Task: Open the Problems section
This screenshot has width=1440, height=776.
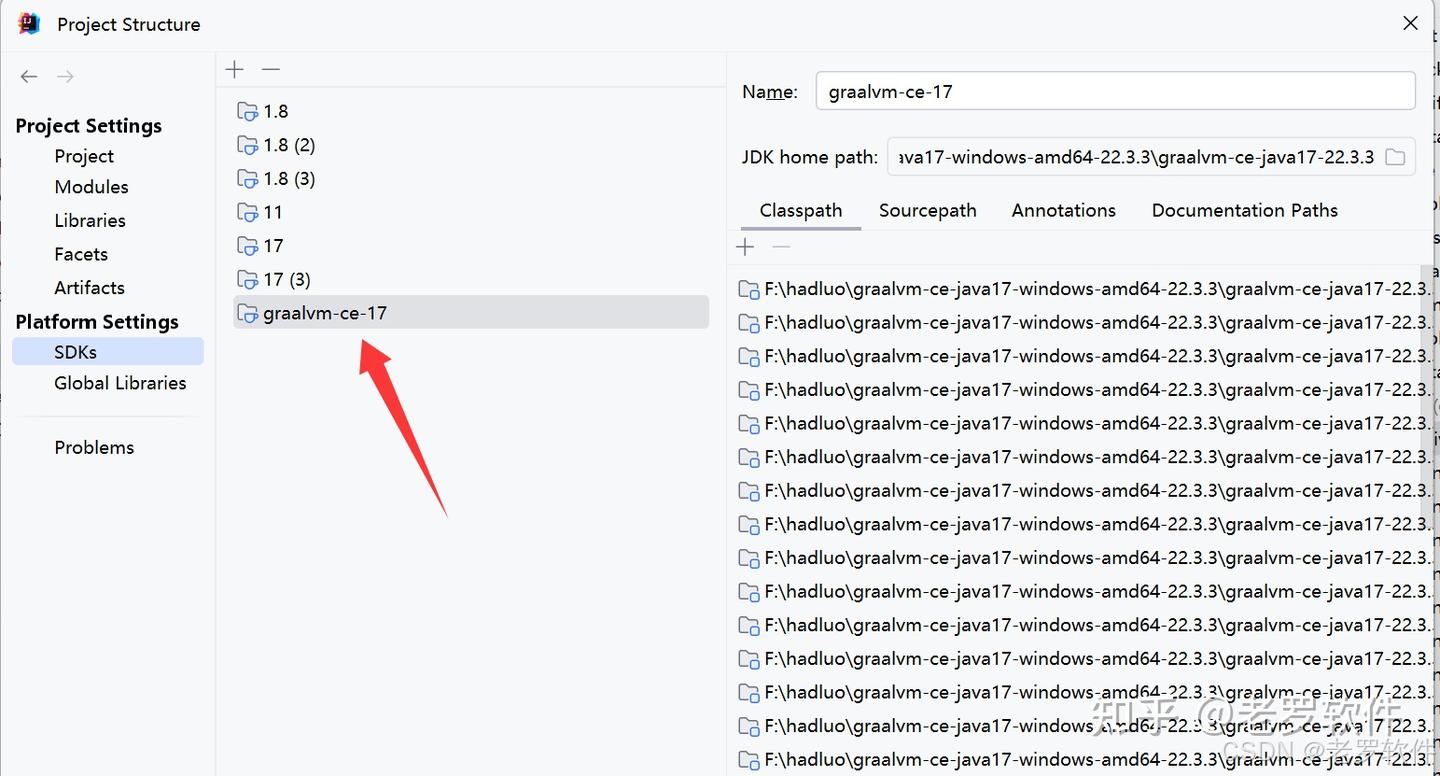Action: coord(94,447)
